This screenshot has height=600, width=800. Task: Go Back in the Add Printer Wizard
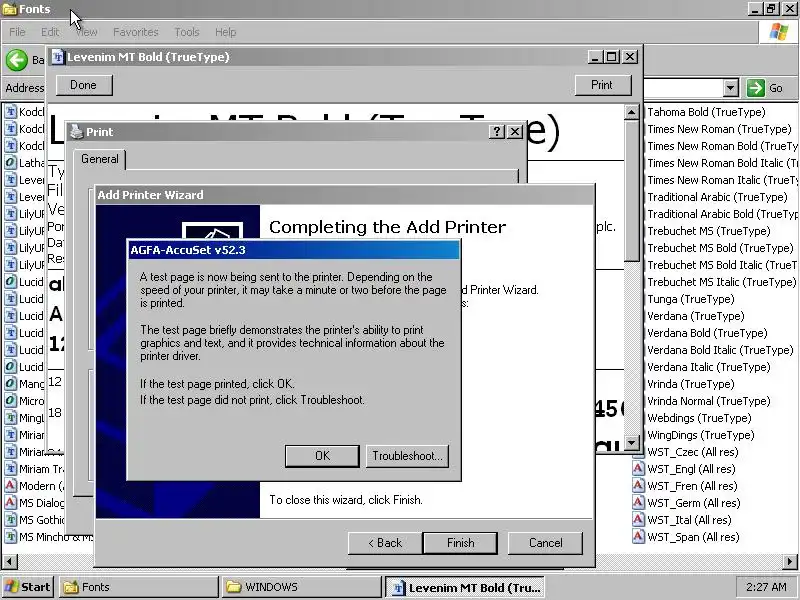tap(385, 543)
